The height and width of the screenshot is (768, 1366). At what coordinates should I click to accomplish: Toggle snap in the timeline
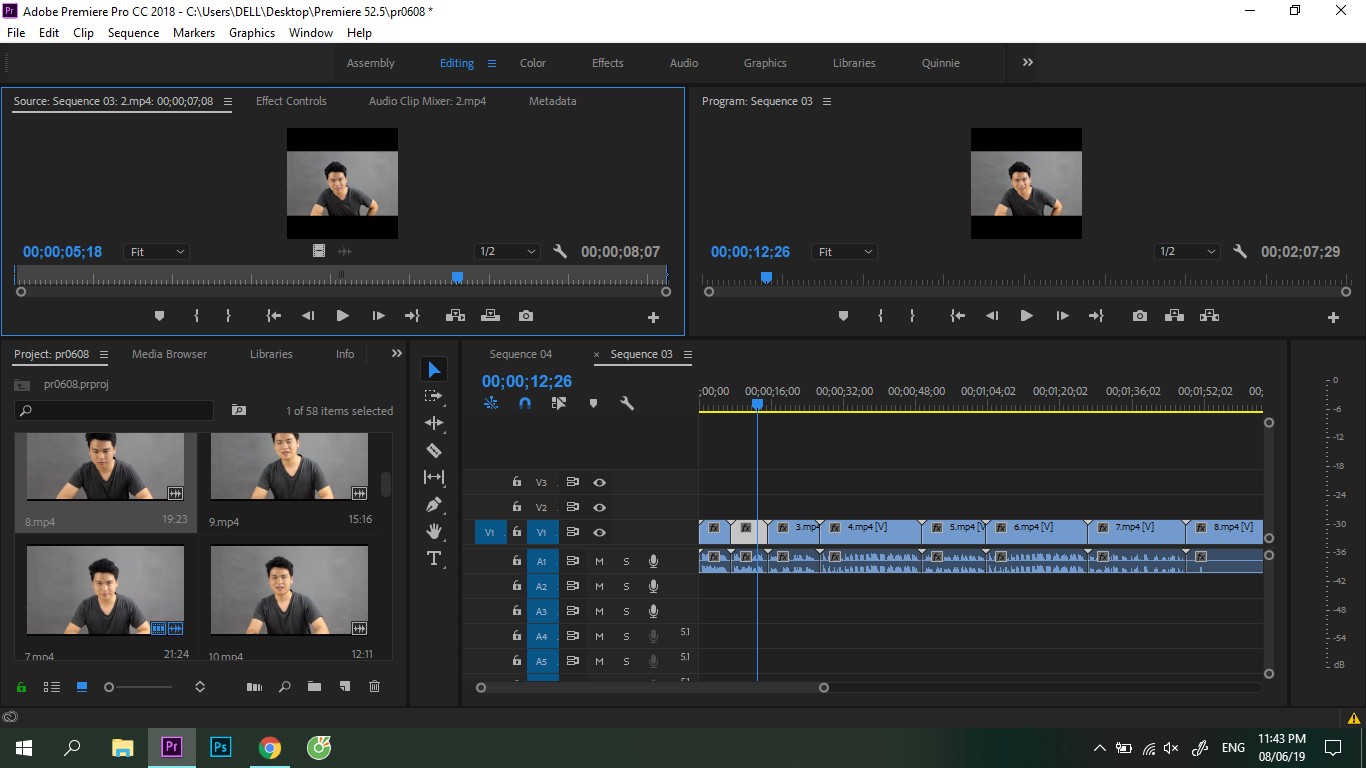point(525,403)
